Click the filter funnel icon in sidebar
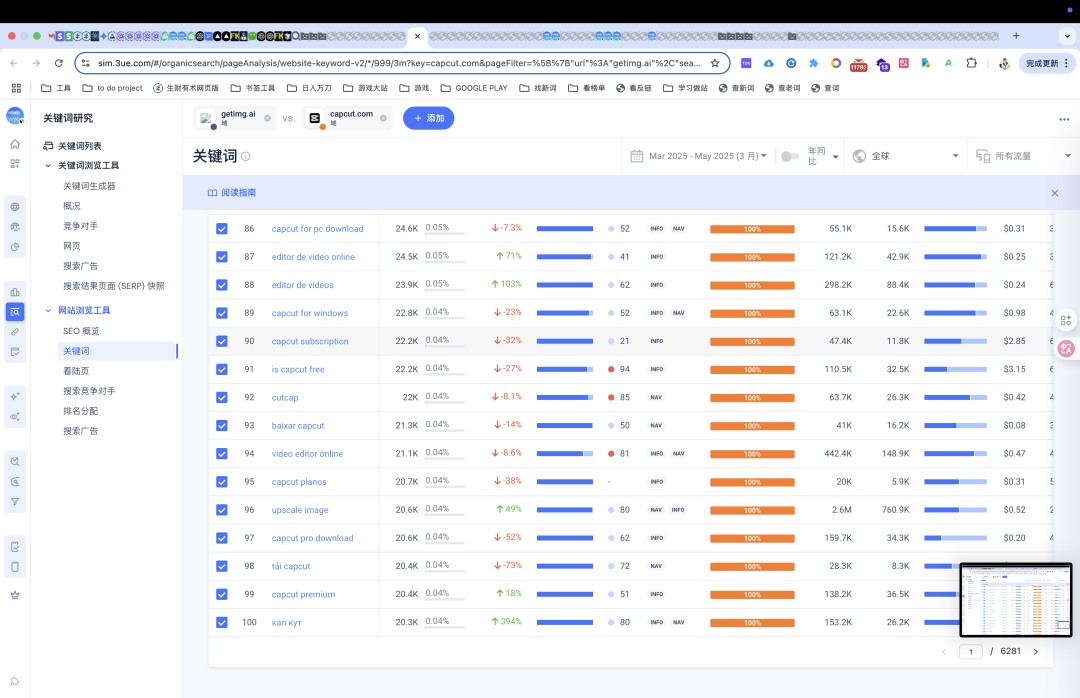The width and height of the screenshot is (1080, 698). pyautogui.click(x=15, y=502)
